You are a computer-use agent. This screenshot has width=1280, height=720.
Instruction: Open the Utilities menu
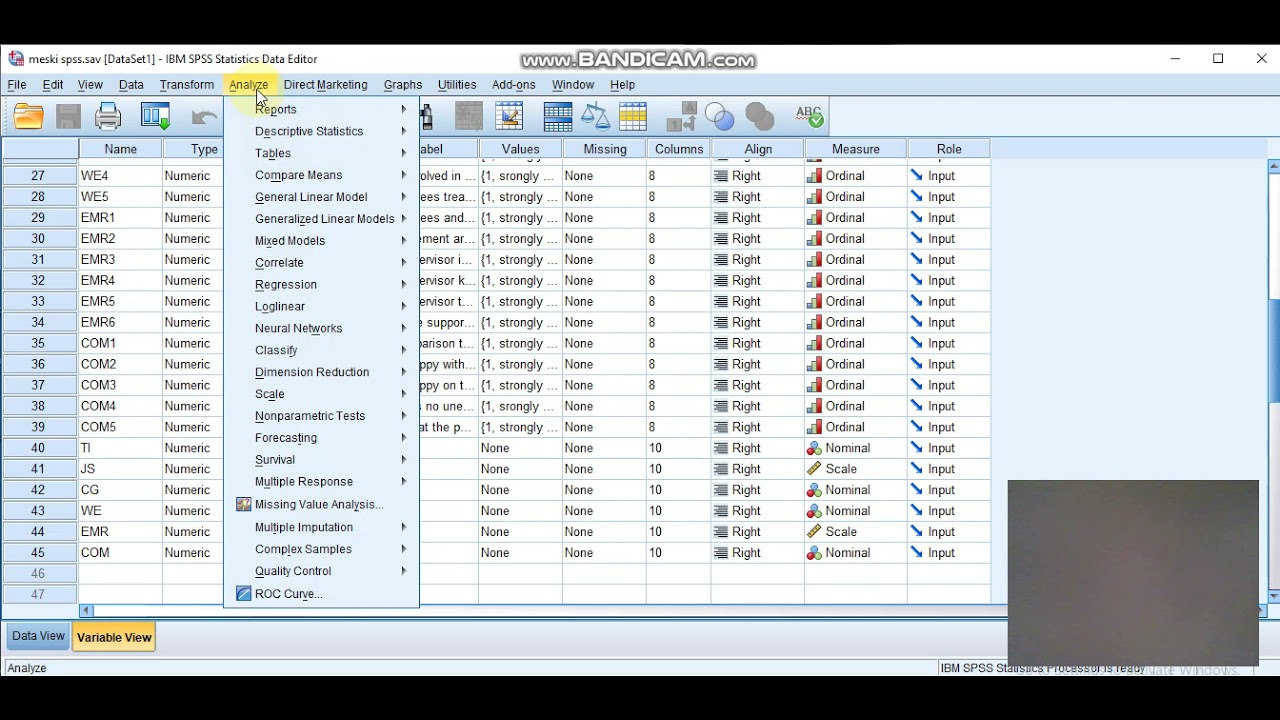(457, 85)
